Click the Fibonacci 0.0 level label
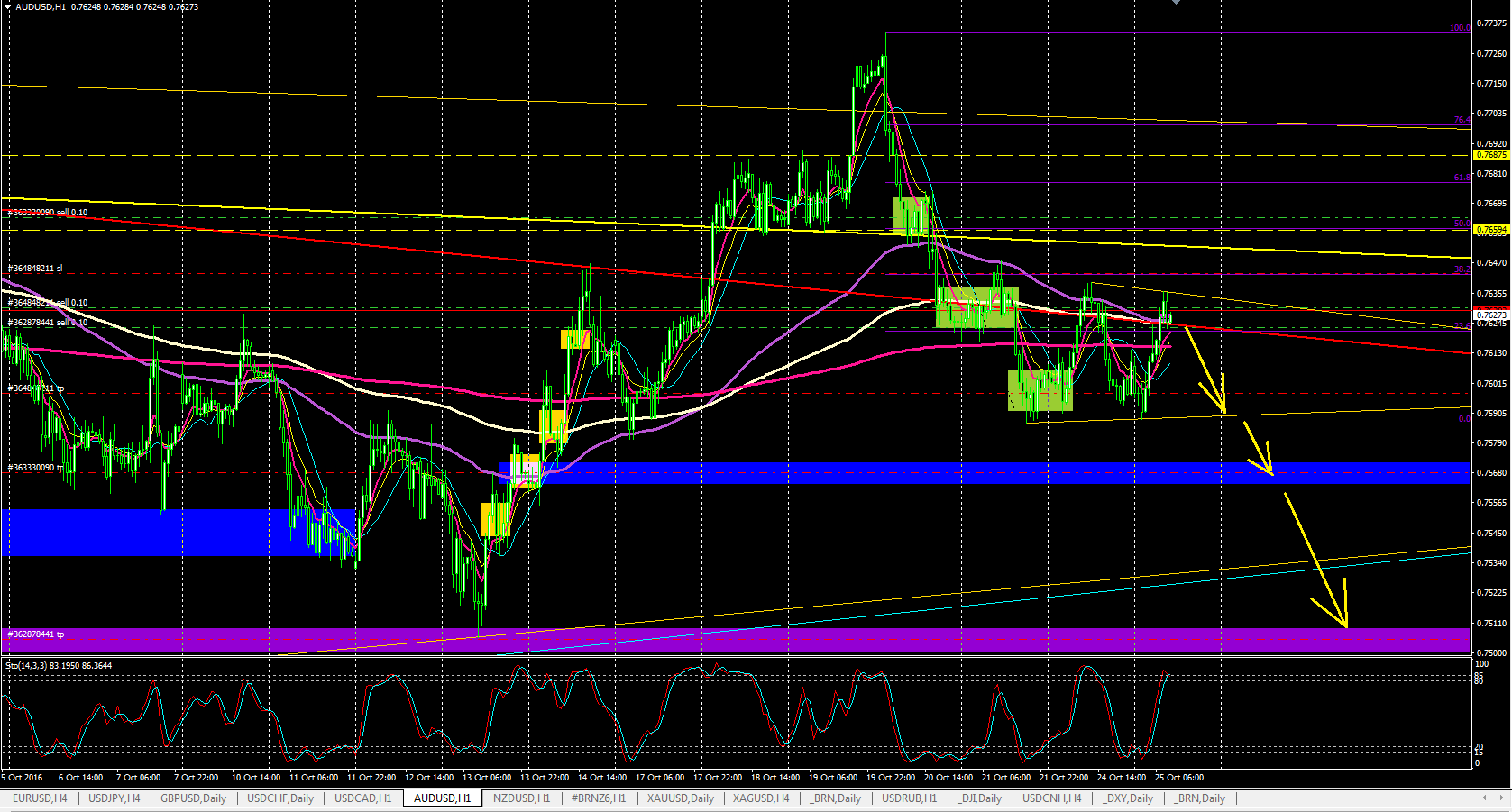Viewport: 1512px width, 812px height. [x=1464, y=419]
